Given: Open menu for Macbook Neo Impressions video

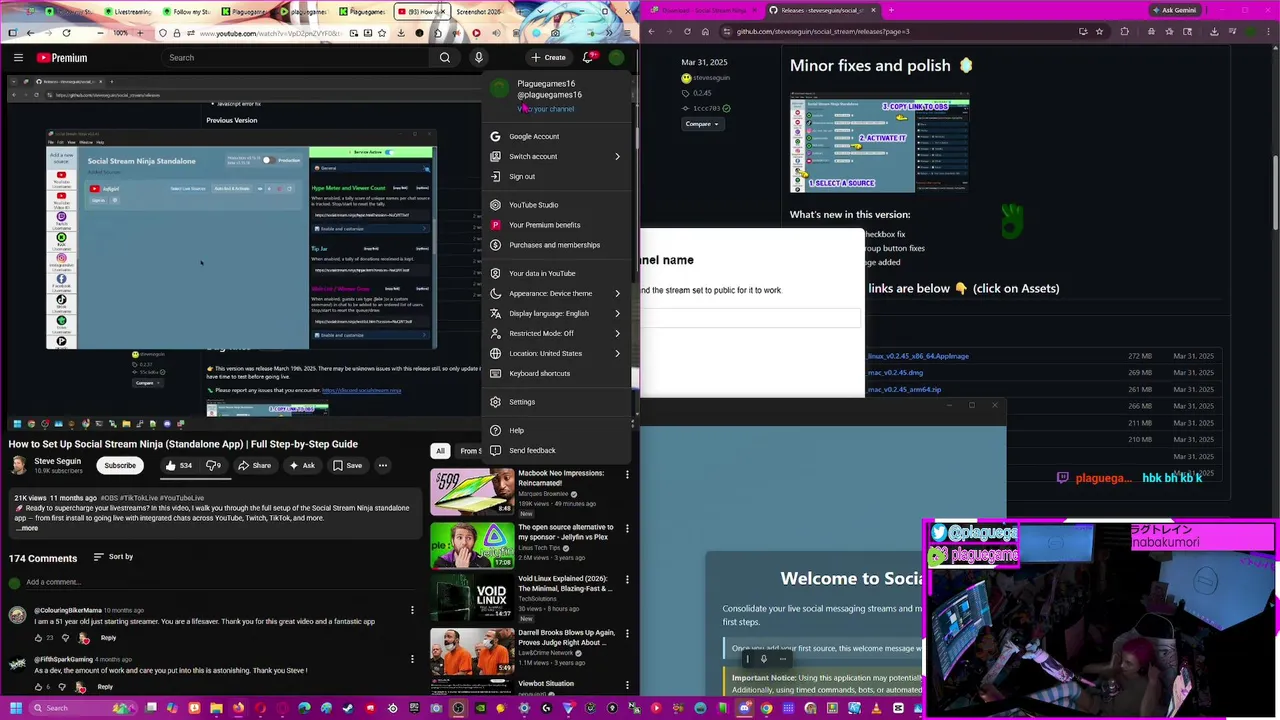Looking at the screenshot, I should tap(628, 474).
